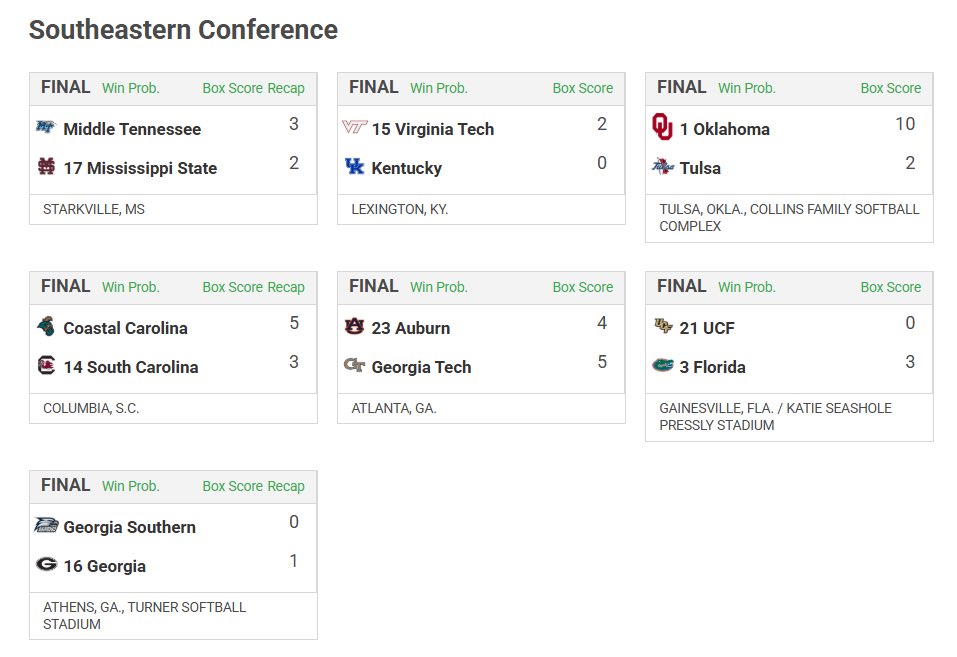Click the Oklahoma OU logo

click(x=662, y=126)
